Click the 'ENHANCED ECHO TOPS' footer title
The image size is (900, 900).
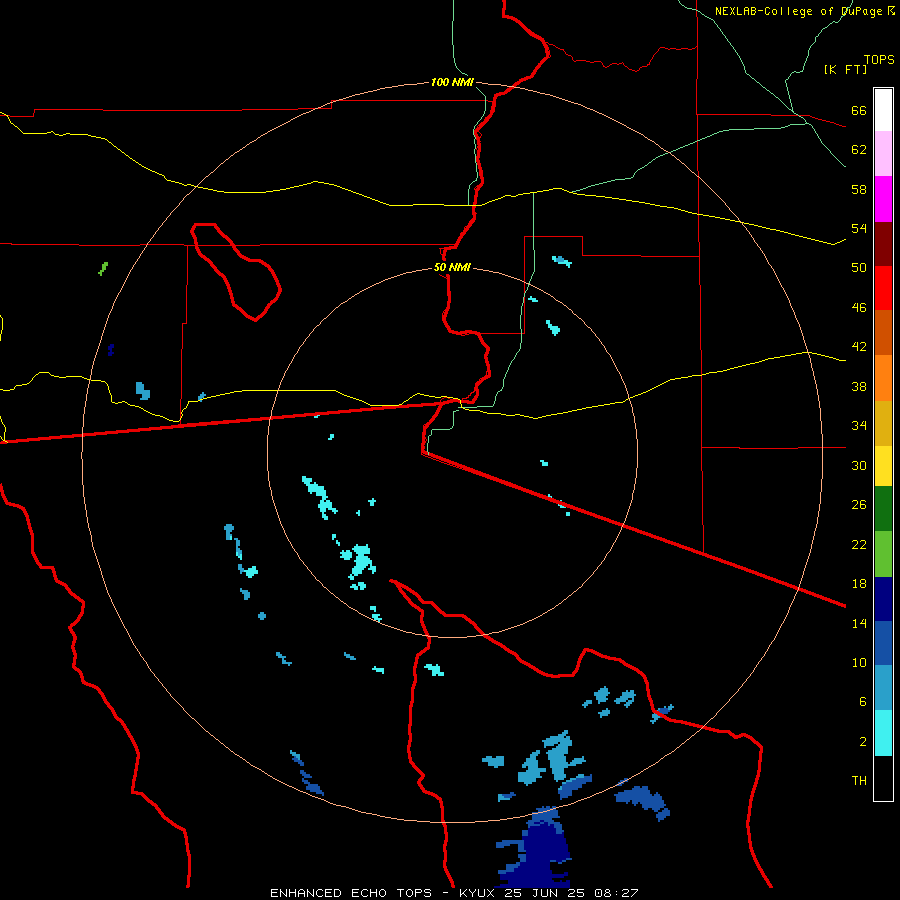point(351,893)
